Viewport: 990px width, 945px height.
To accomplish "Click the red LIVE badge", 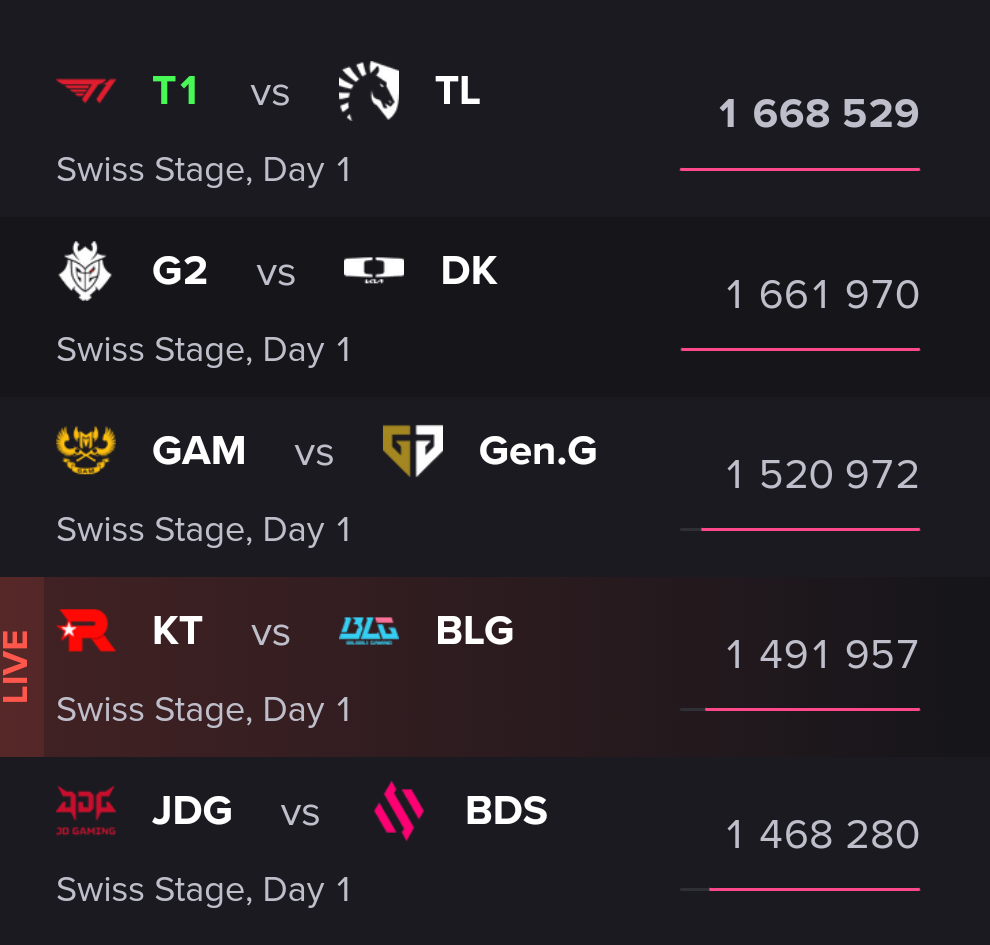I will pos(20,667).
